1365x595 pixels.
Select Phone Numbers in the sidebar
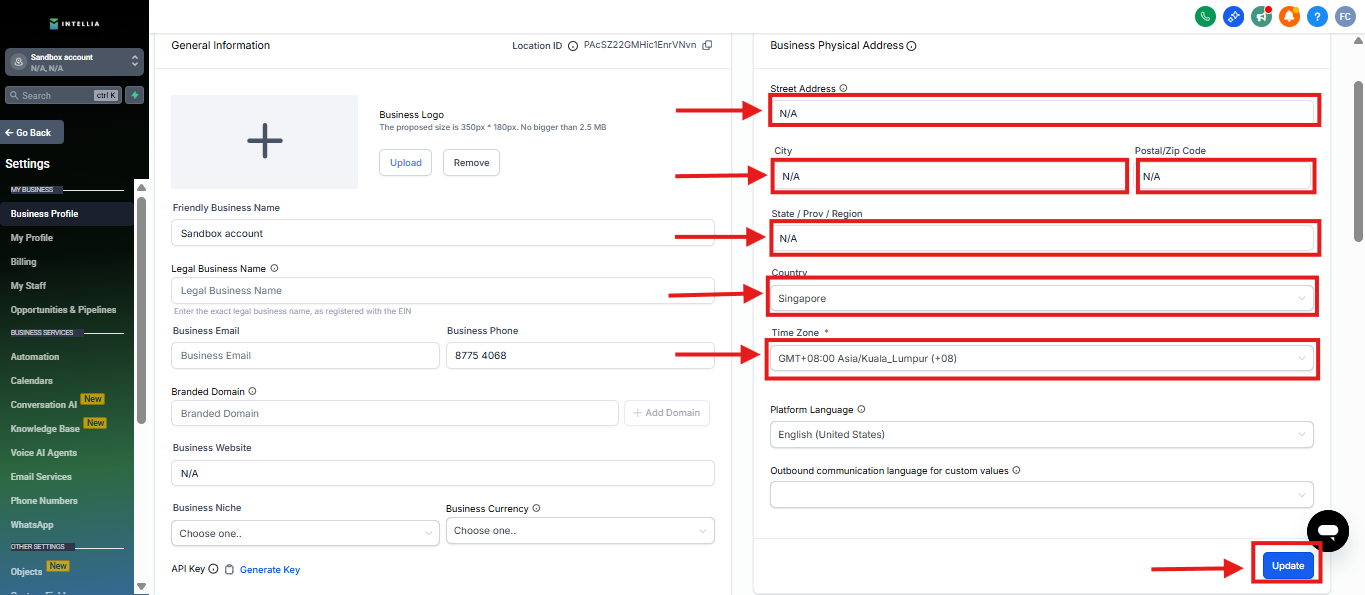click(44, 501)
